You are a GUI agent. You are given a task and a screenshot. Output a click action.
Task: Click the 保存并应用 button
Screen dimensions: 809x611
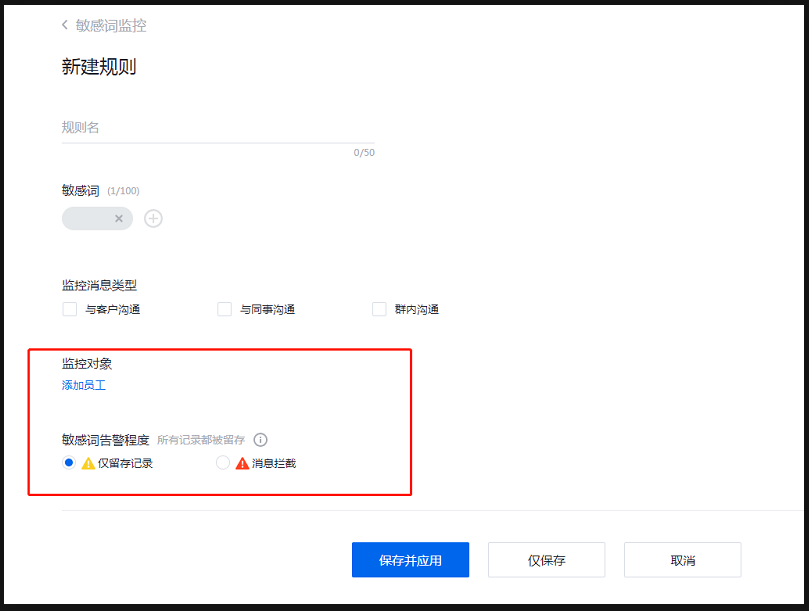pyautogui.click(x=411, y=560)
